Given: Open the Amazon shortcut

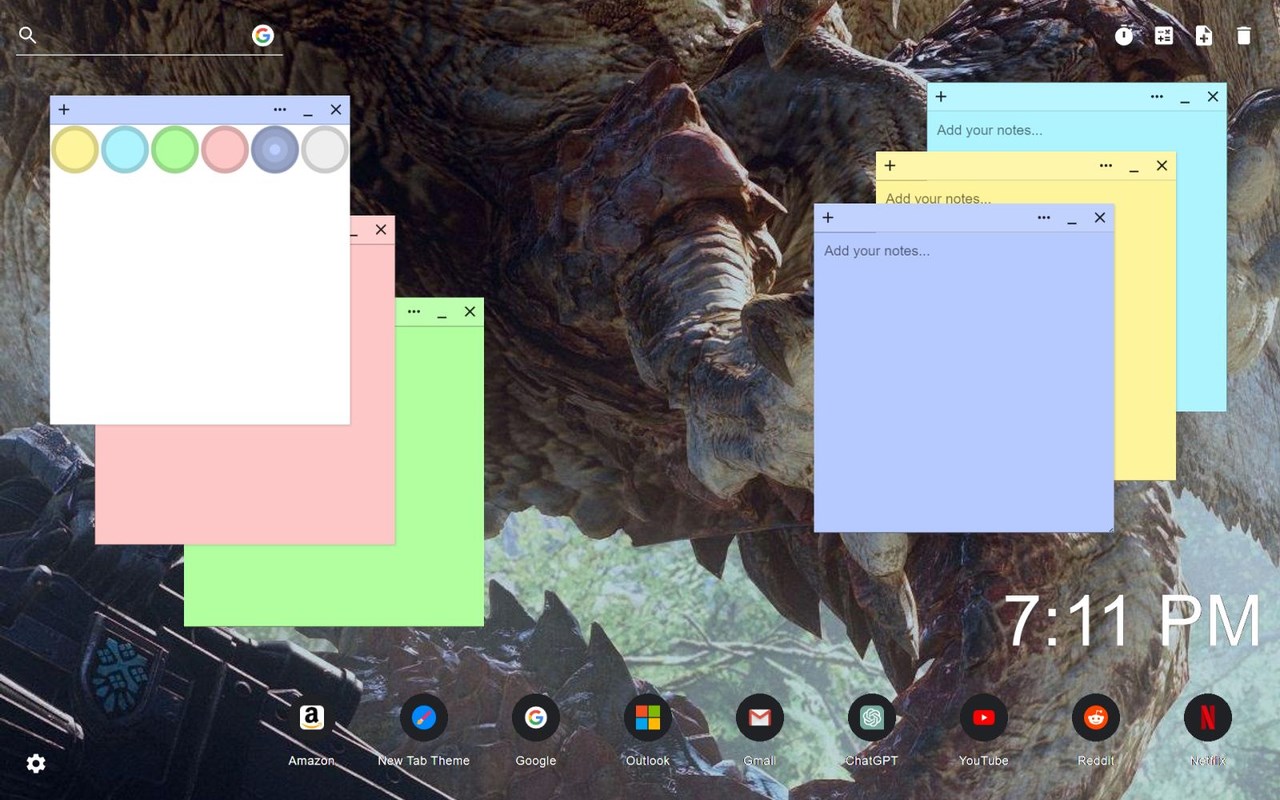Looking at the screenshot, I should pos(312,718).
